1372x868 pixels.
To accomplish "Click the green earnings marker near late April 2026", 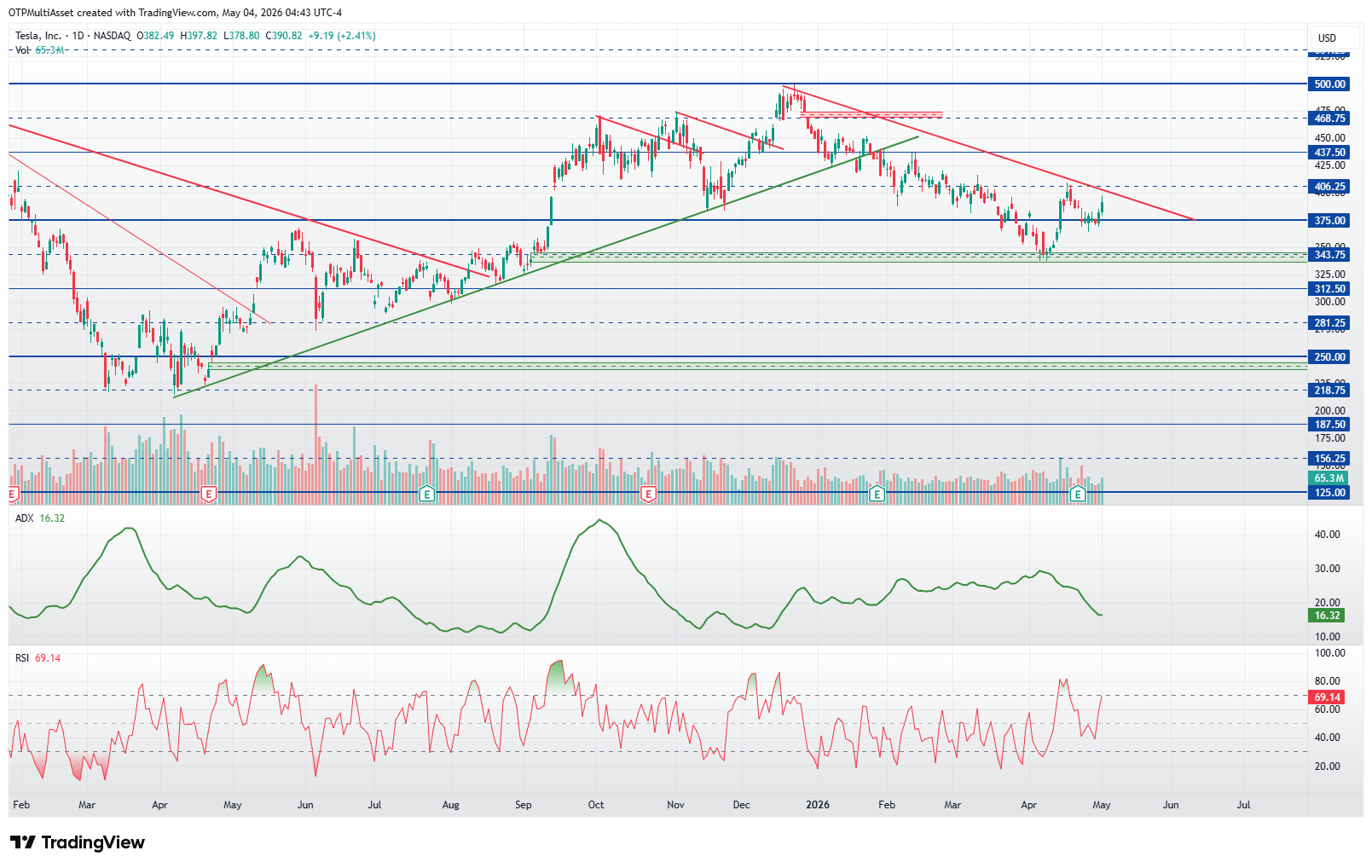I will pos(1078,494).
